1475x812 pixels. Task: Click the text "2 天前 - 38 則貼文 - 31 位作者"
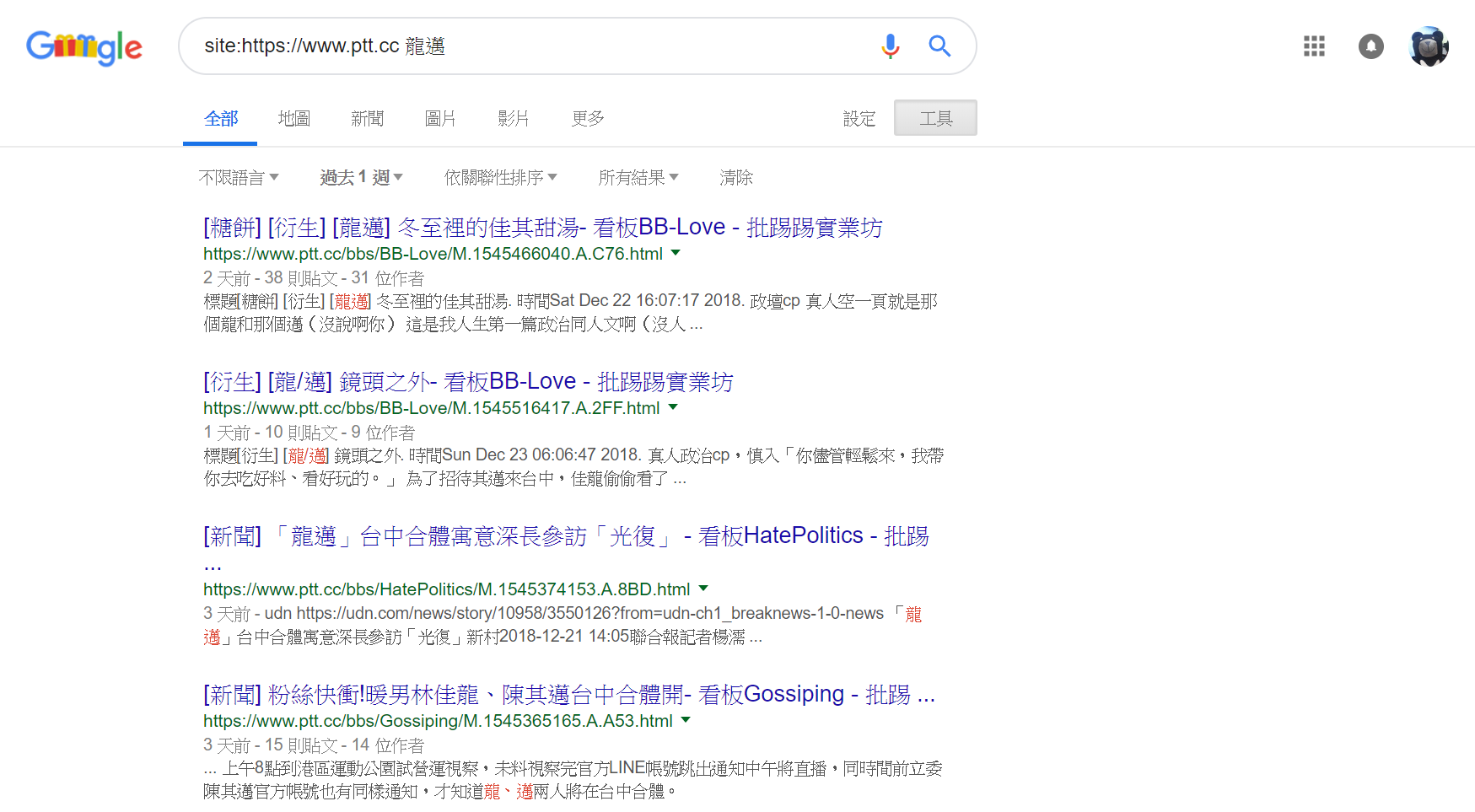[x=314, y=278]
